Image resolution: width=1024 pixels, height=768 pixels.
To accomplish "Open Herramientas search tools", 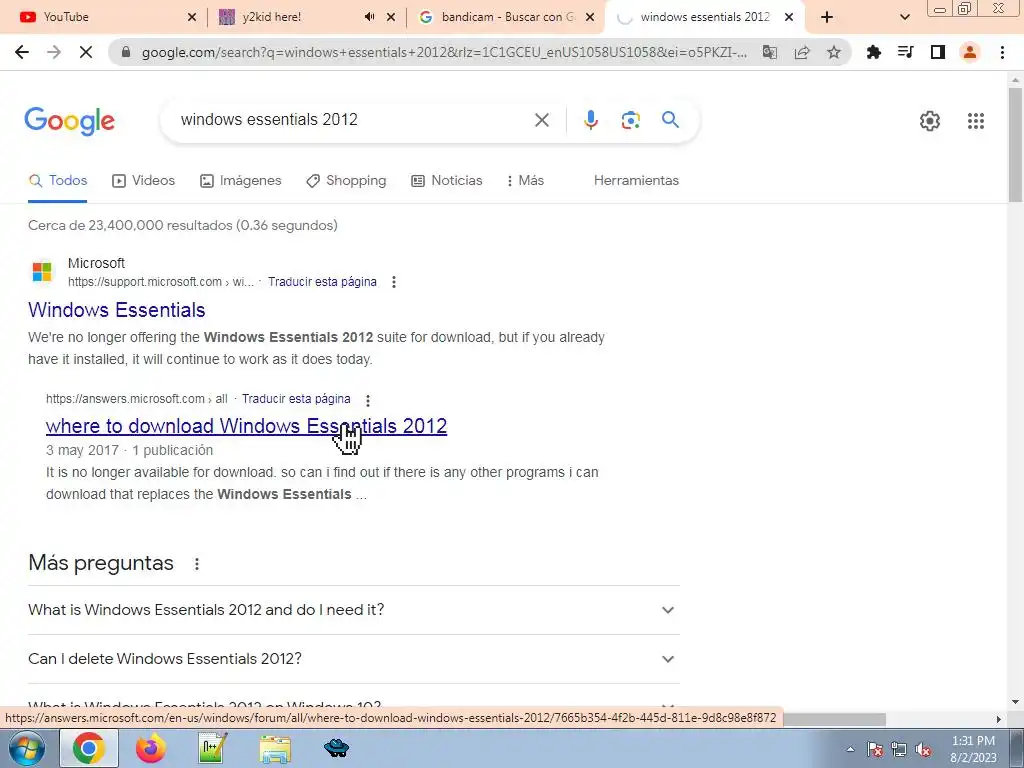I will pos(636,181).
